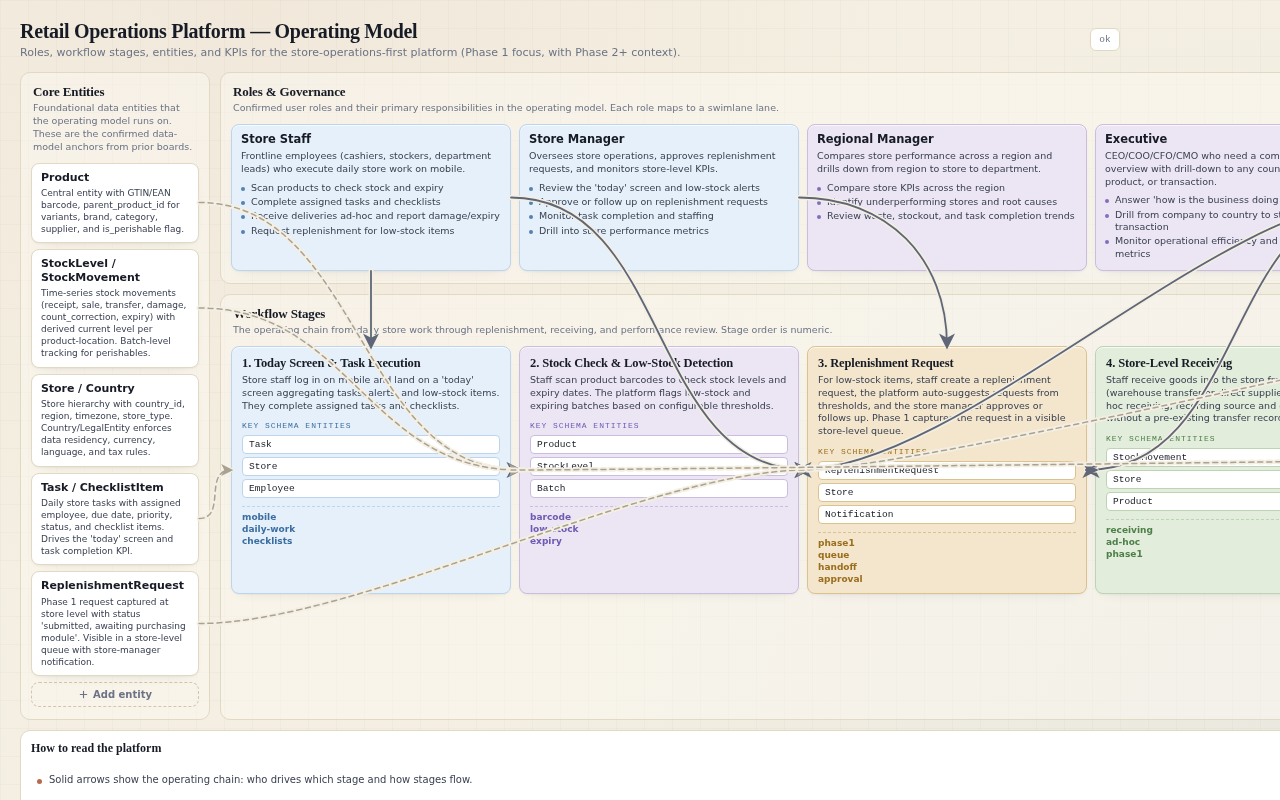Click the Add entity button

[115, 694]
